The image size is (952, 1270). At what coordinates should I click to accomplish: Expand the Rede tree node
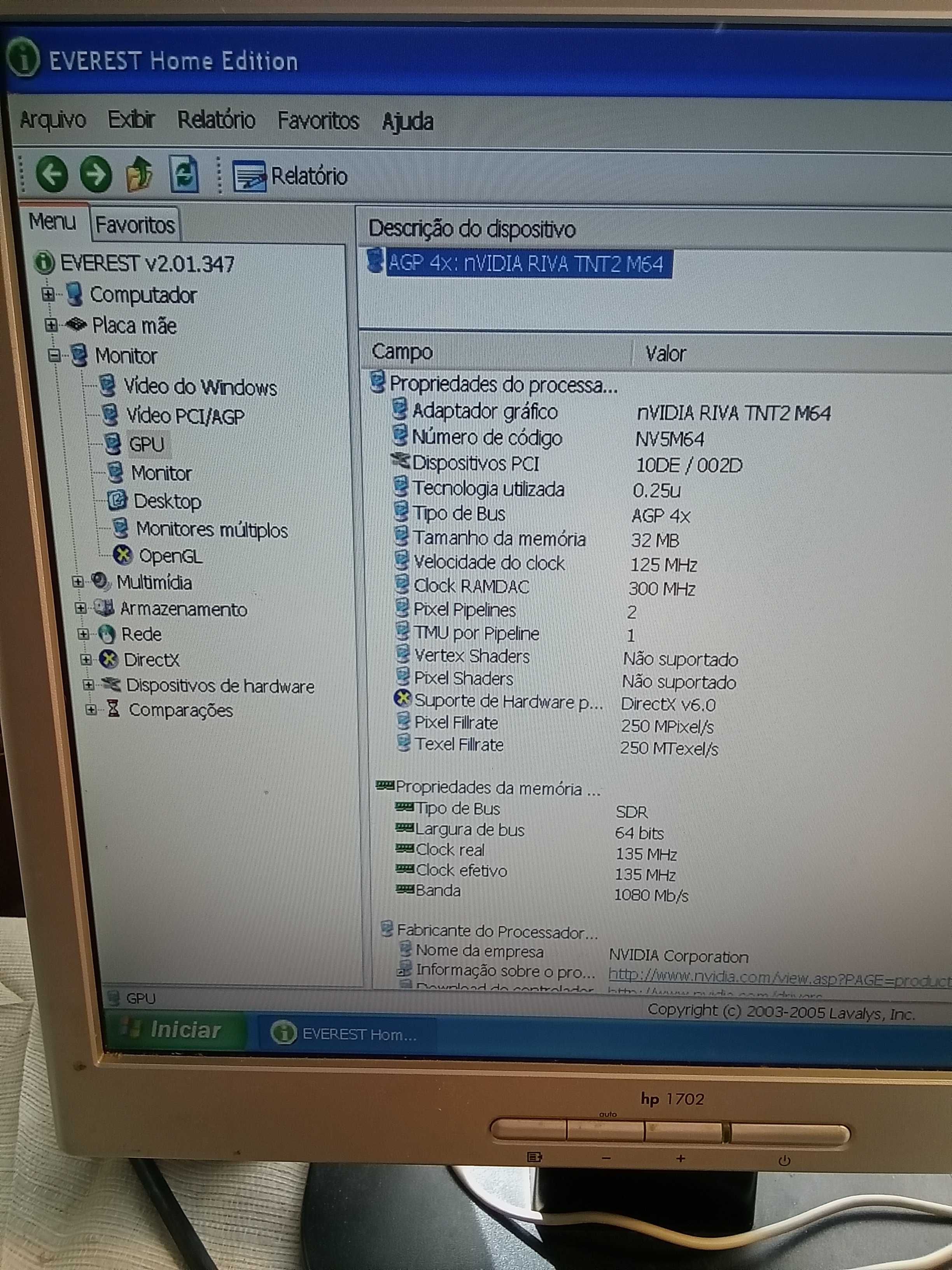83,634
